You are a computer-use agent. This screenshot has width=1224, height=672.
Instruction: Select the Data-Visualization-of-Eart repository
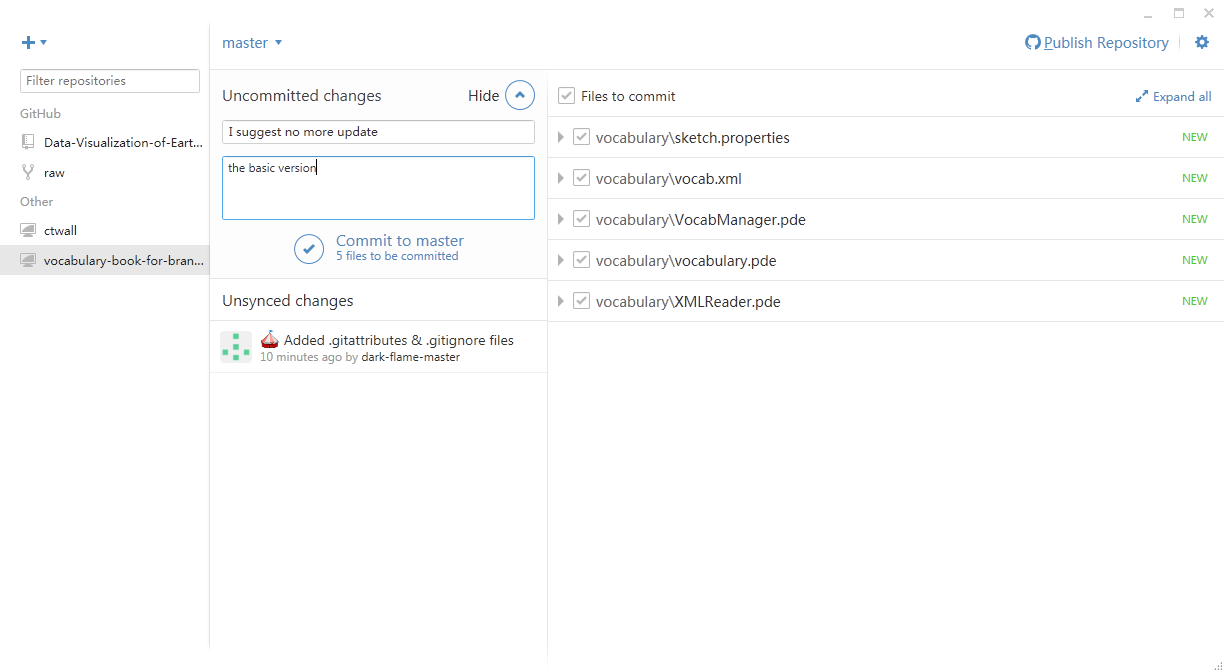[105, 143]
